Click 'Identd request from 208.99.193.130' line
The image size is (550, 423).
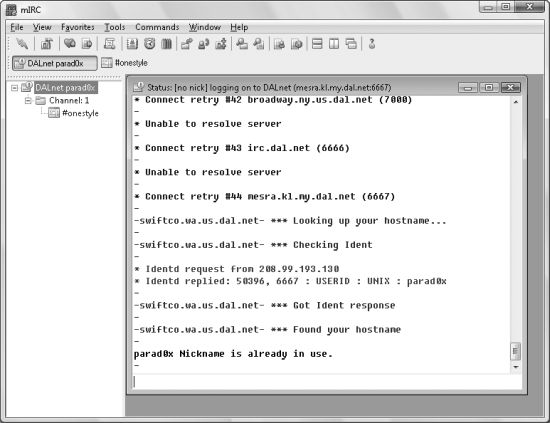[237, 269]
